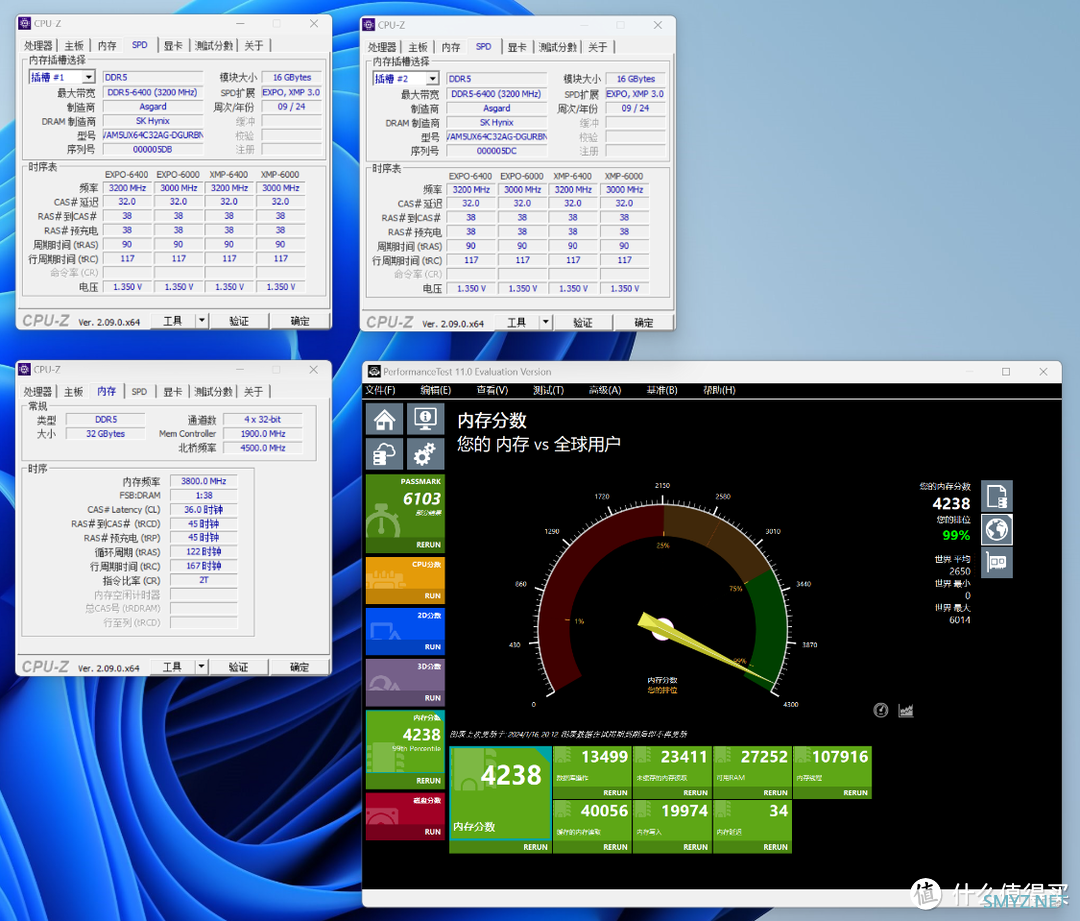Expand the memory slot #2 dropdown
This screenshot has width=1080, height=921.
coord(432,79)
